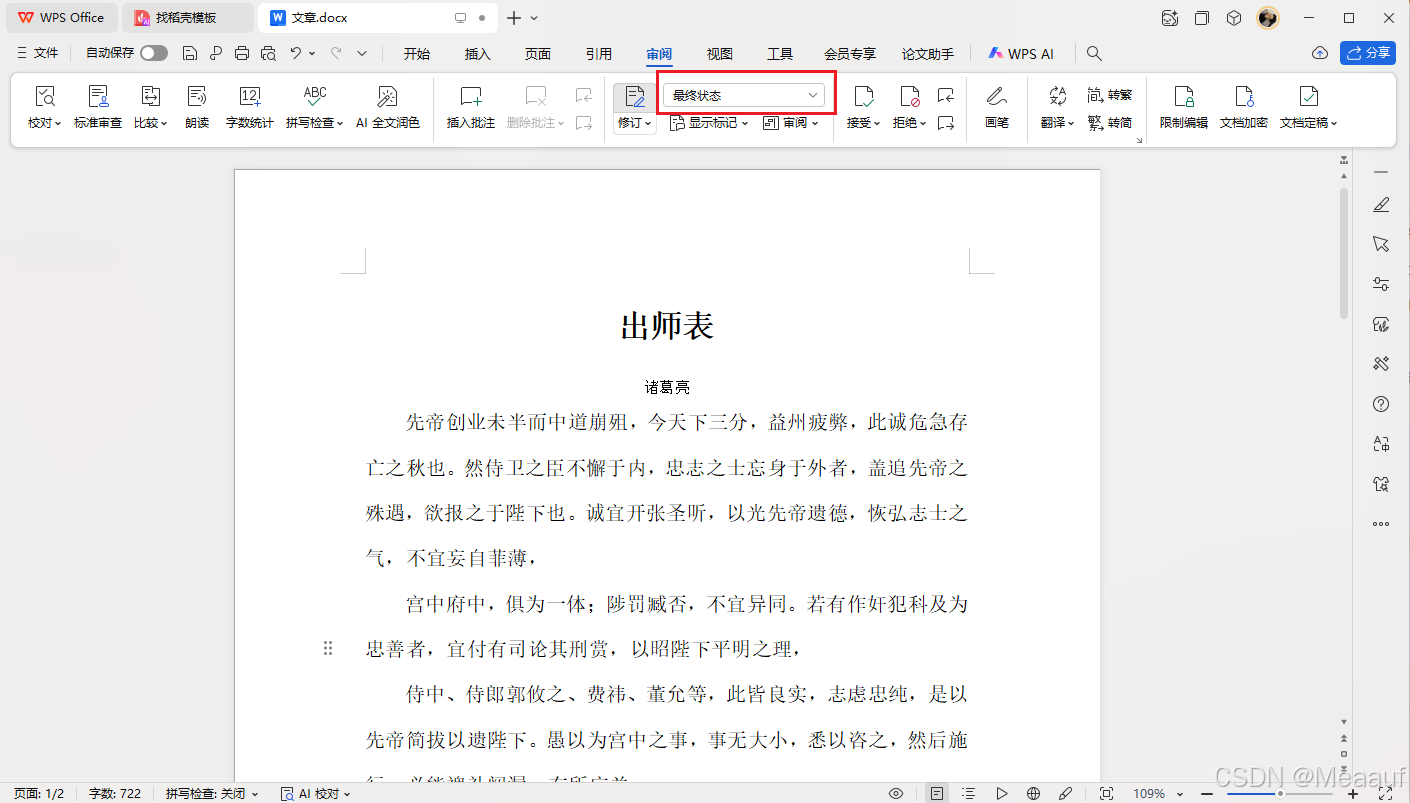Viewport: 1410px width, 803px height.
Task: Switch to page view icon in status bar
Action: tap(937, 793)
